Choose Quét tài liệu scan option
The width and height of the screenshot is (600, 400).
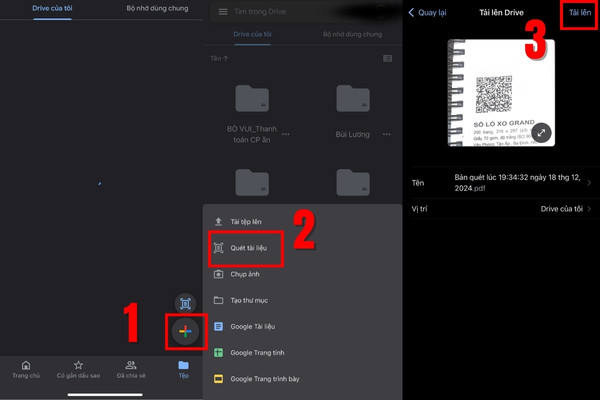(302, 248)
